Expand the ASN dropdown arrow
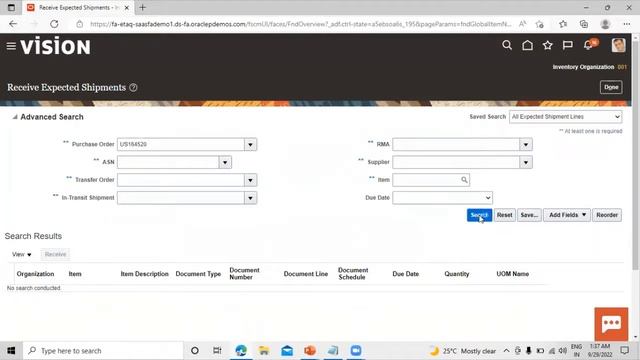 pyautogui.click(x=225, y=162)
